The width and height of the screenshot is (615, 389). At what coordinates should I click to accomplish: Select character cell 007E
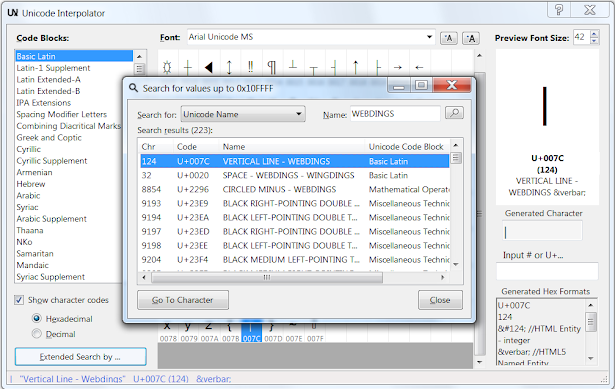(293, 332)
